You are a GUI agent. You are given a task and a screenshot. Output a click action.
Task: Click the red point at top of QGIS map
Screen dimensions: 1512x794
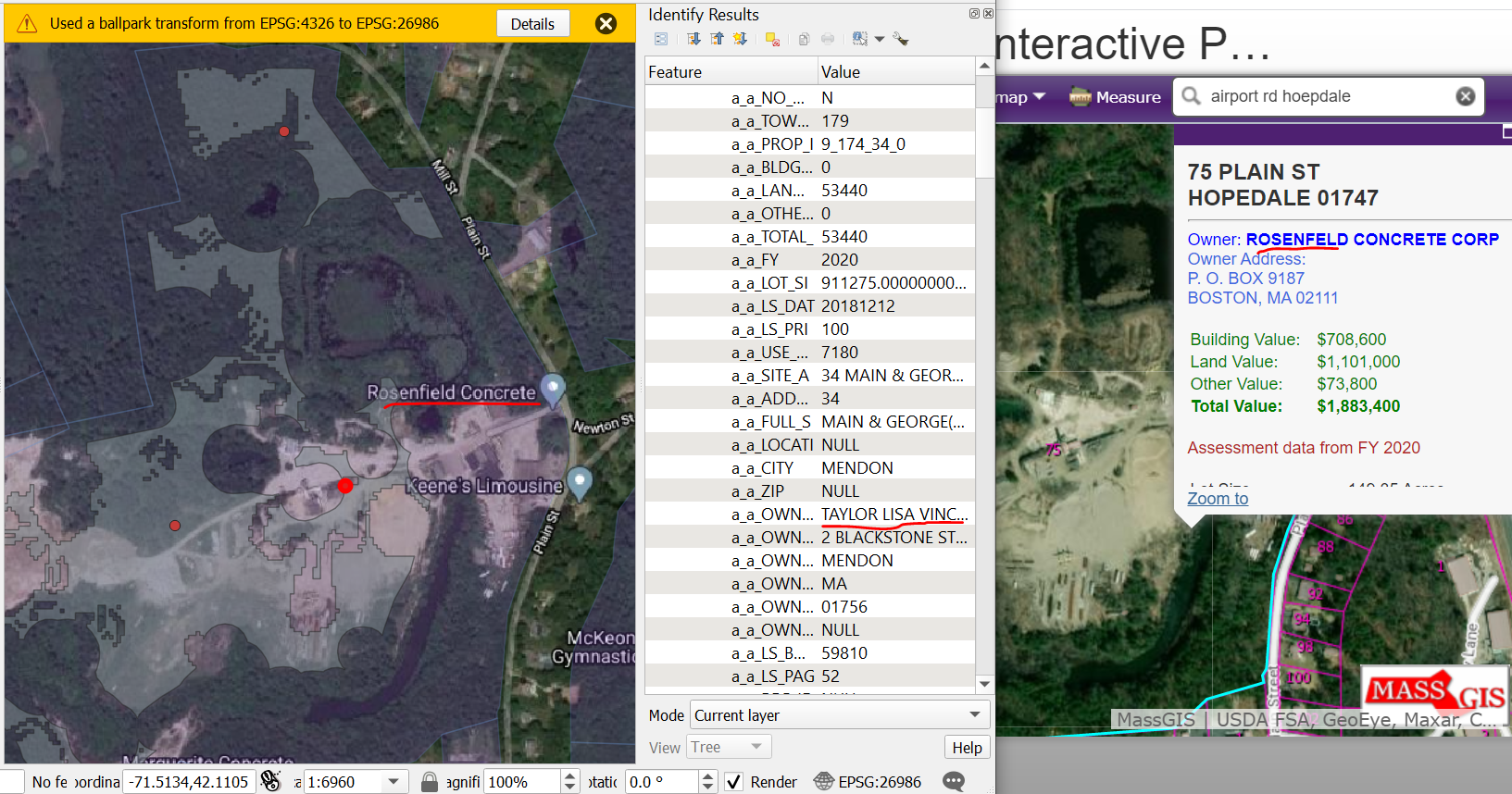tap(284, 131)
